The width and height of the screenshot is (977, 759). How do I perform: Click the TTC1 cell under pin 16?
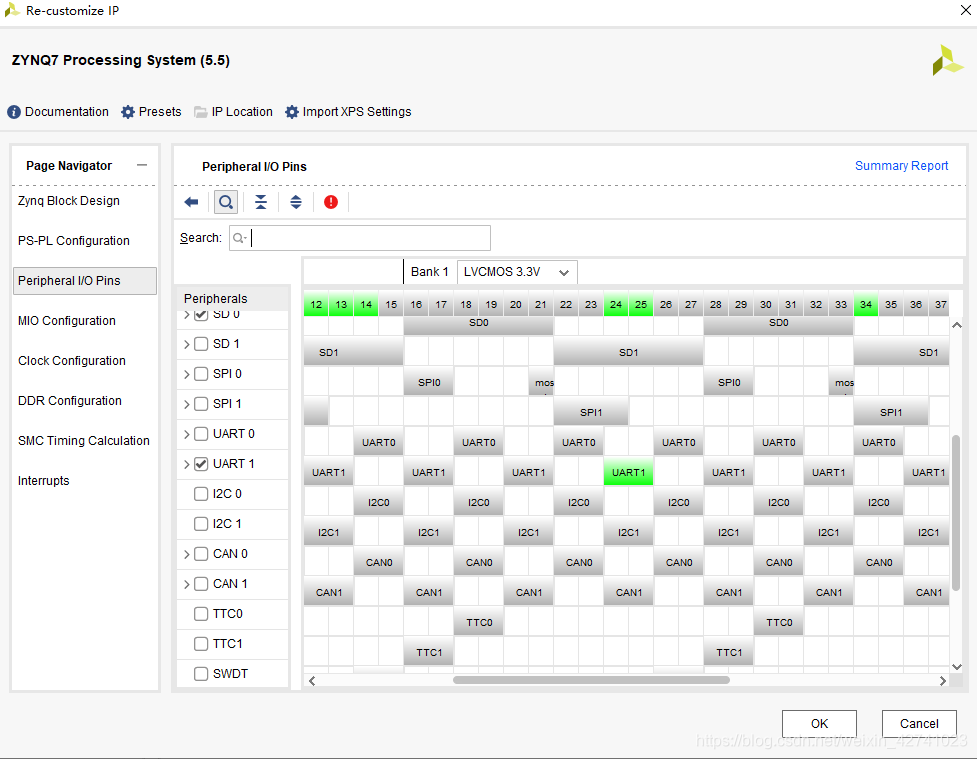429,652
